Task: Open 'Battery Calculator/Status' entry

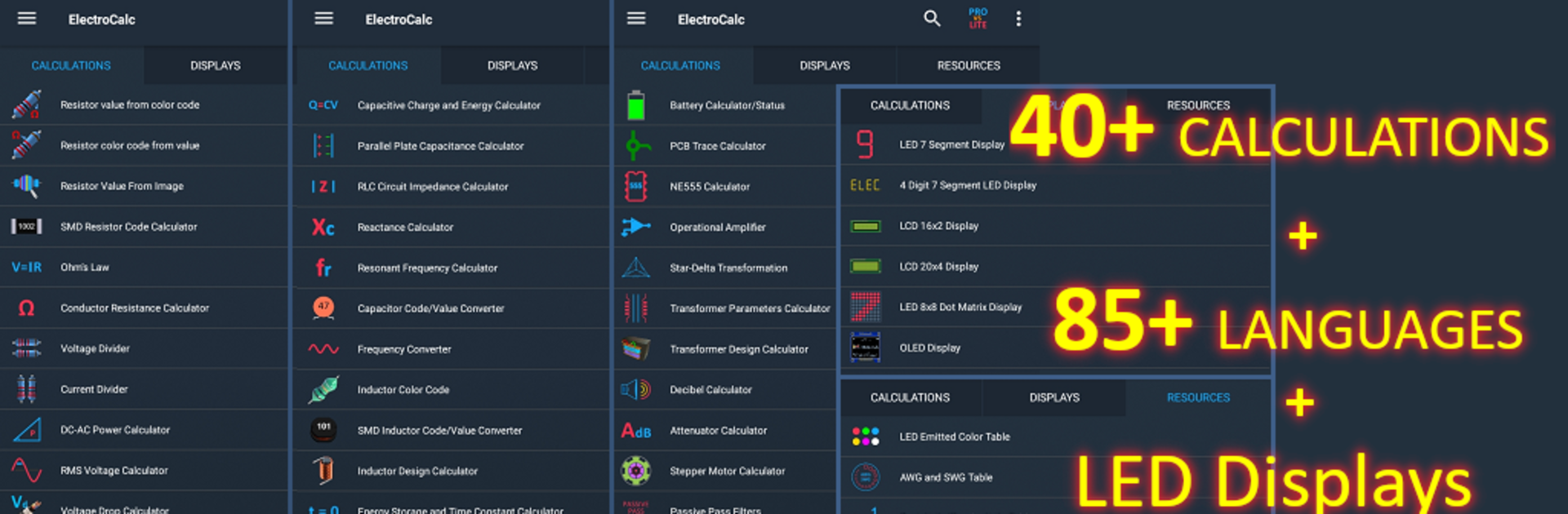Action: click(x=725, y=105)
